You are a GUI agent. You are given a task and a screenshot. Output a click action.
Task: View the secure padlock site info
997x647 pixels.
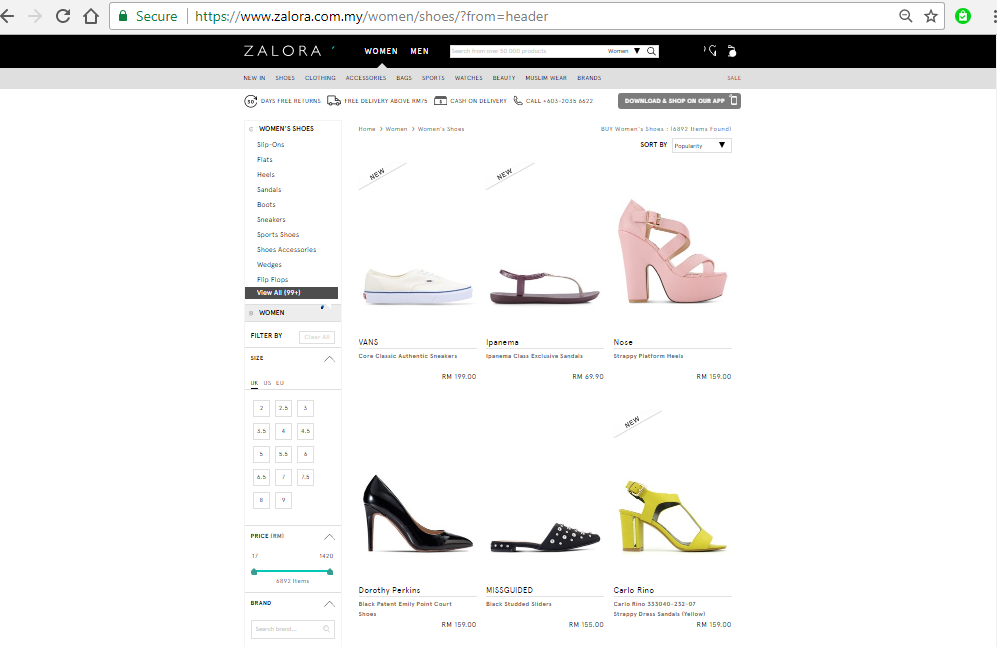point(123,16)
